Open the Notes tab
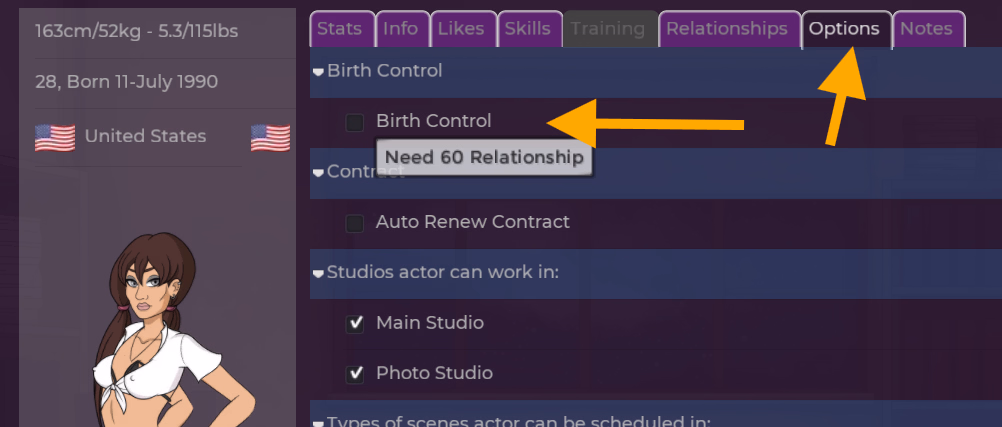 [926, 29]
